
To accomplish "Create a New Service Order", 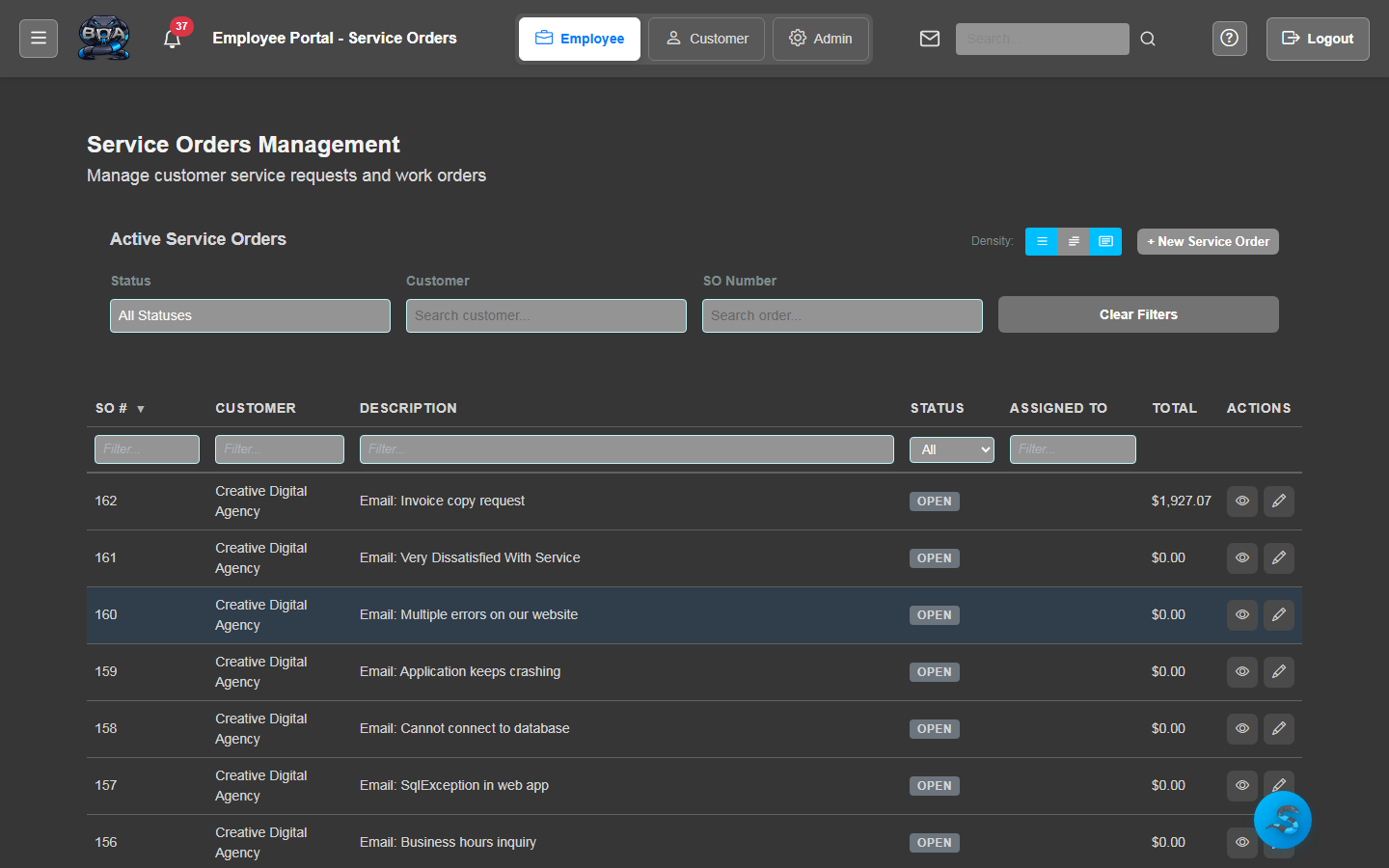I will coord(1208,241).
